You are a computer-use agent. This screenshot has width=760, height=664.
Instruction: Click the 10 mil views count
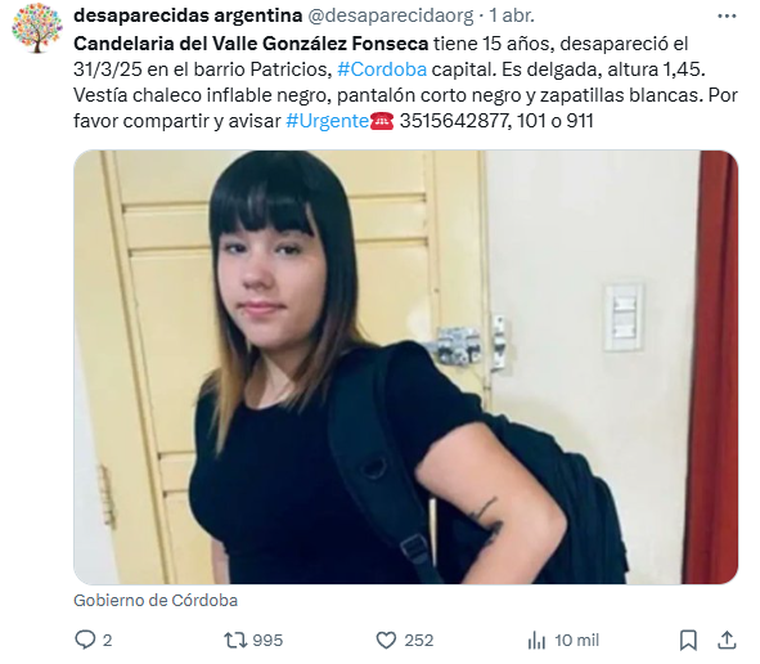577,640
